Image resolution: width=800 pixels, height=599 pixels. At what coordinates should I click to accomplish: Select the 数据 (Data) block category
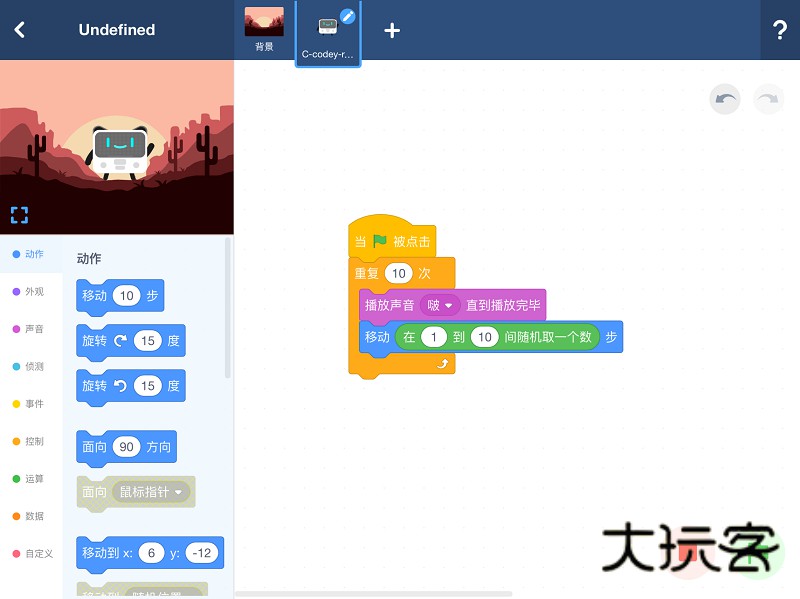click(x=31, y=517)
